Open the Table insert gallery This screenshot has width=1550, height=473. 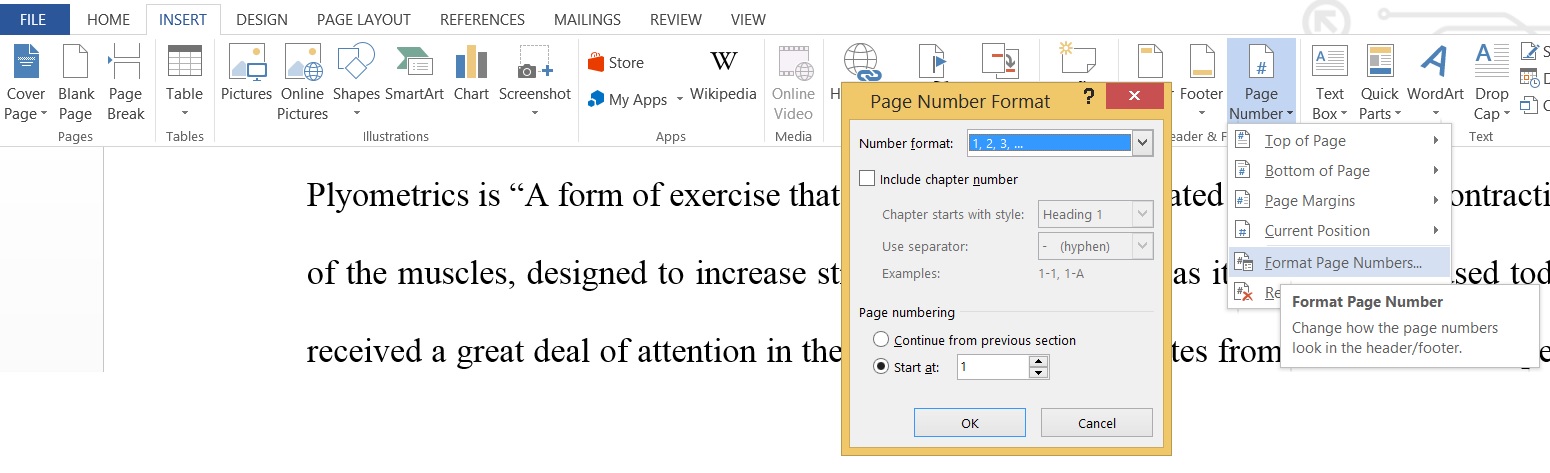pos(185,82)
